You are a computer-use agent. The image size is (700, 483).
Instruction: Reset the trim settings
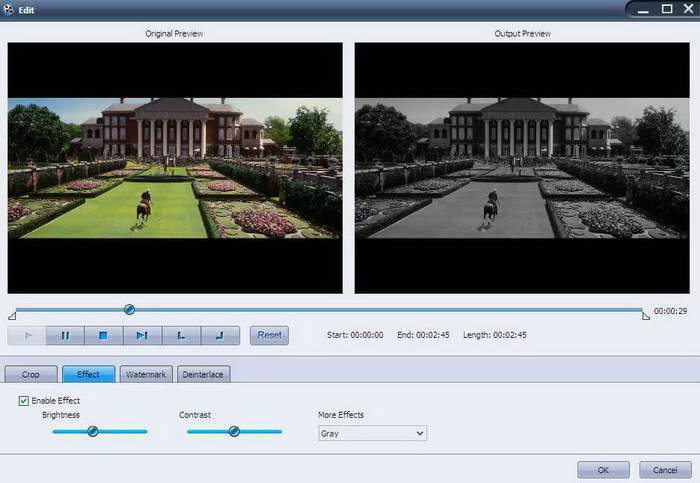coord(269,335)
